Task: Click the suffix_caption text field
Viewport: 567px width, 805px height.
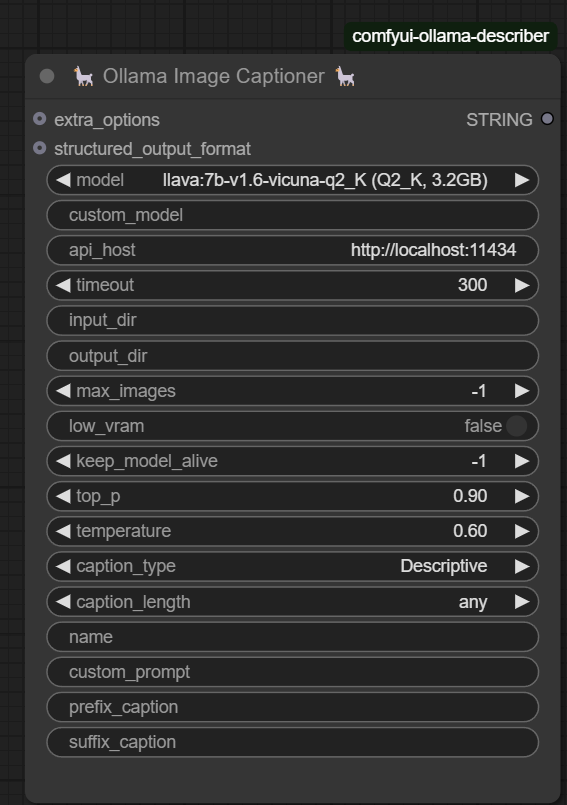Action: [x=293, y=742]
